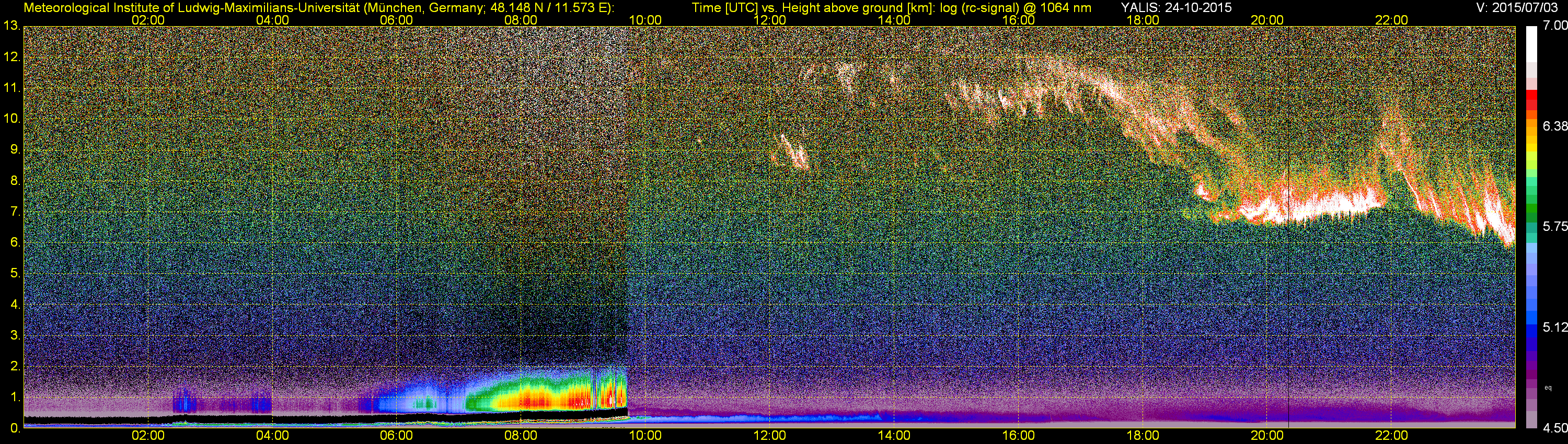
Task: Click "Time [UTC] vs. Height above ground [km]" heading
Action: point(813,7)
